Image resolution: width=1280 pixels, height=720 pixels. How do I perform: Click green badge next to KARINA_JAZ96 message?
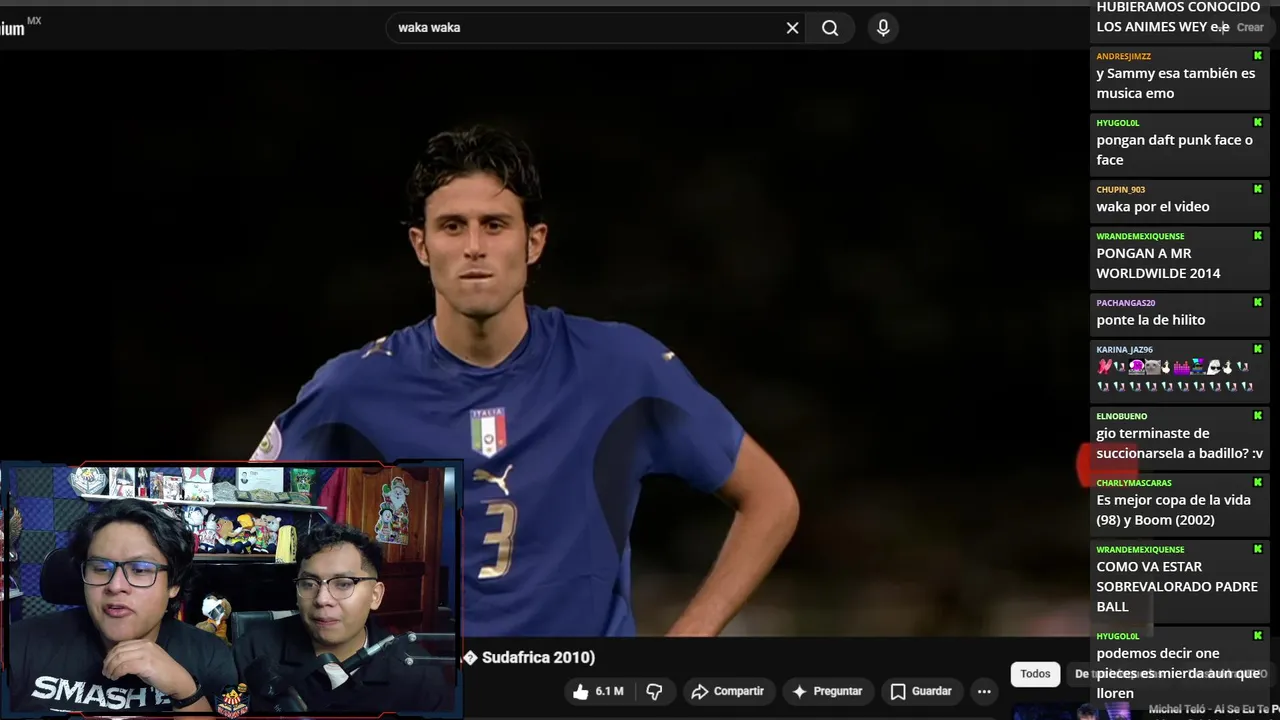click(x=1258, y=349)
